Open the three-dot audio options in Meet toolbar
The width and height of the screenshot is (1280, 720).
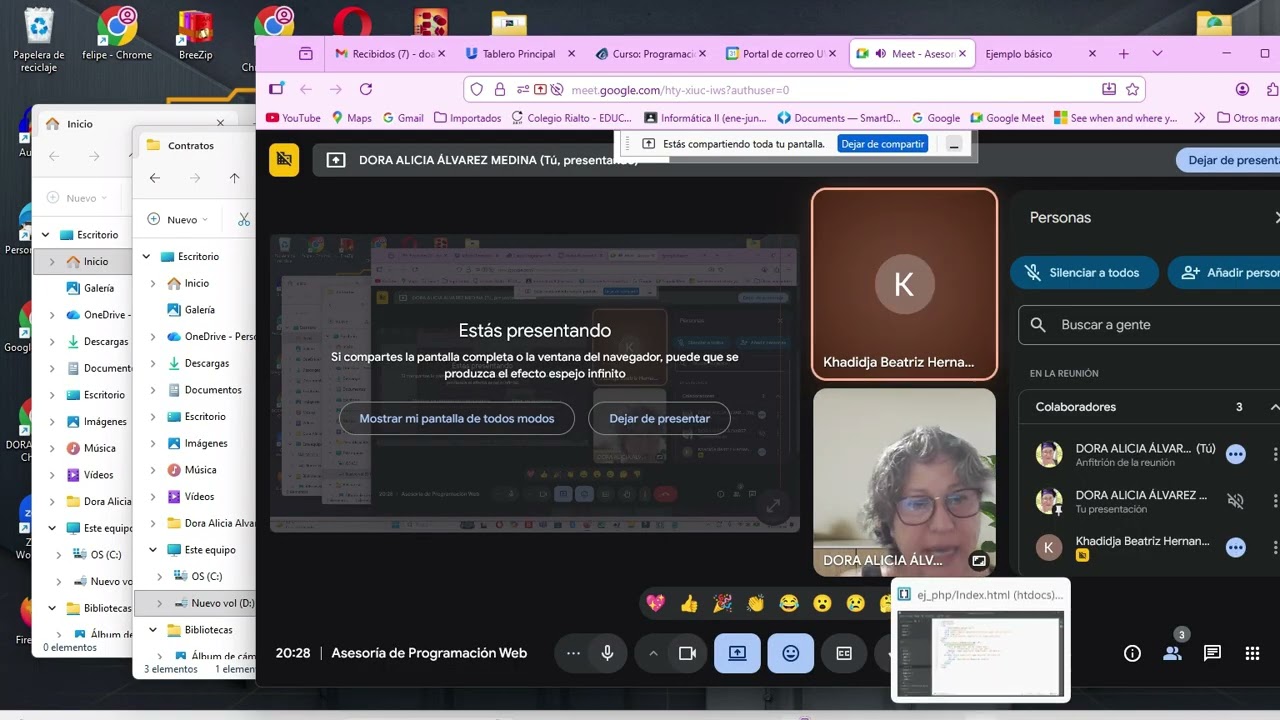573,653
